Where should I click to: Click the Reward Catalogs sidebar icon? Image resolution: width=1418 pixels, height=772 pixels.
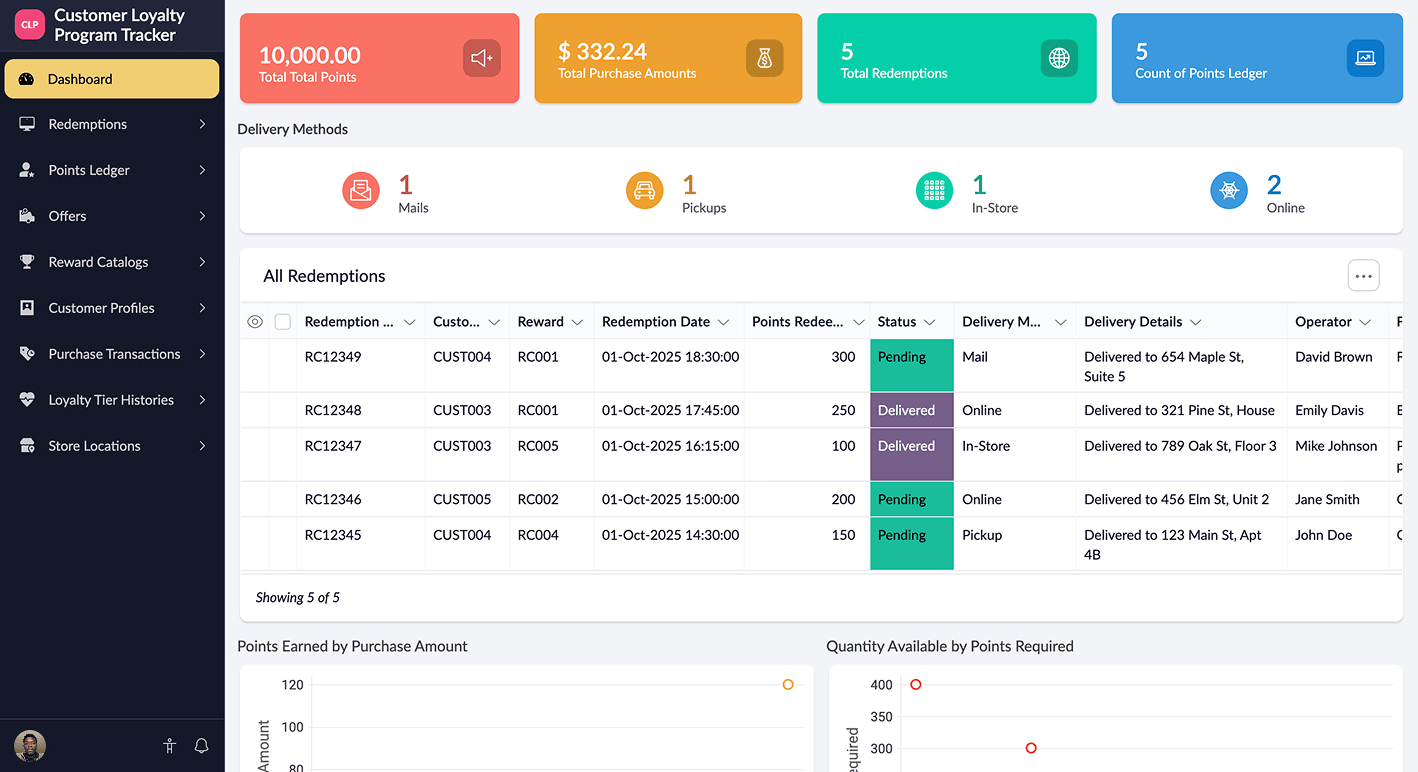tap(26, 261)
